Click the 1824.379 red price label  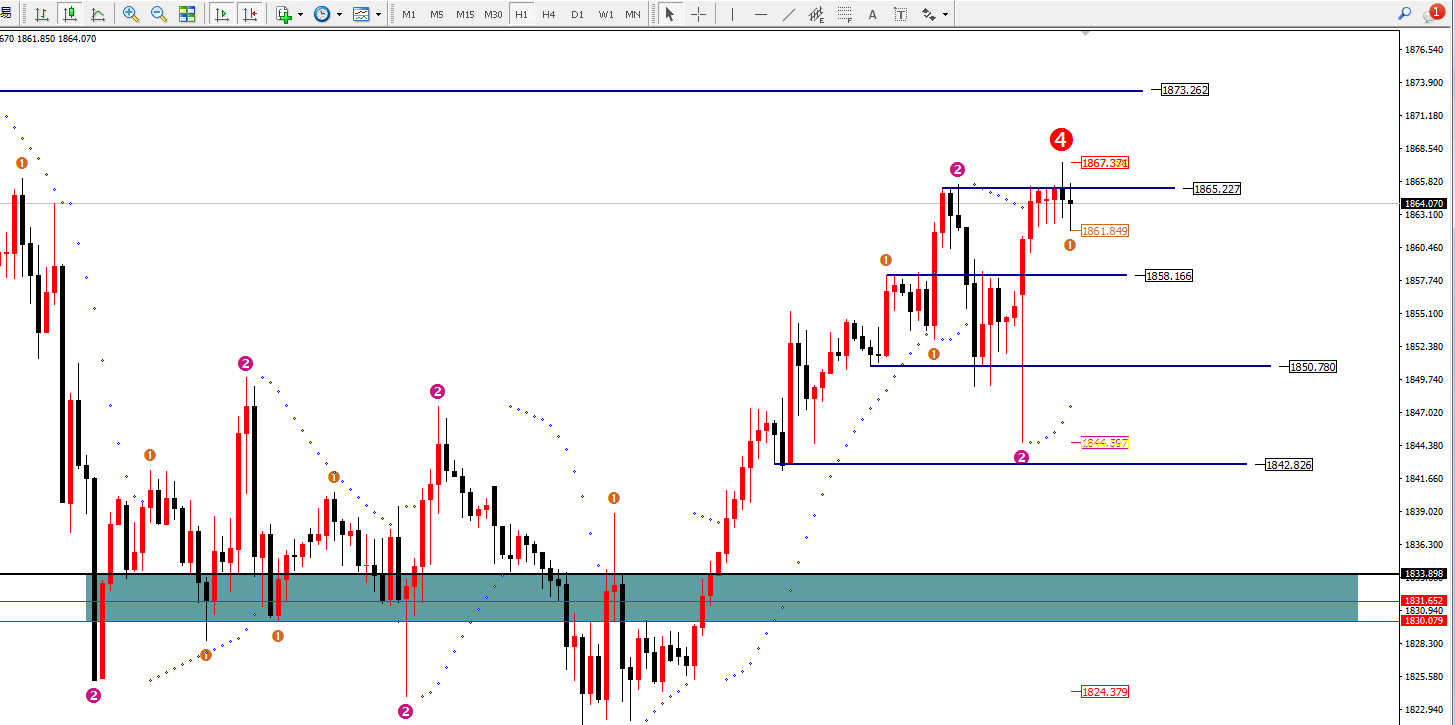(x=1105, y=692)
